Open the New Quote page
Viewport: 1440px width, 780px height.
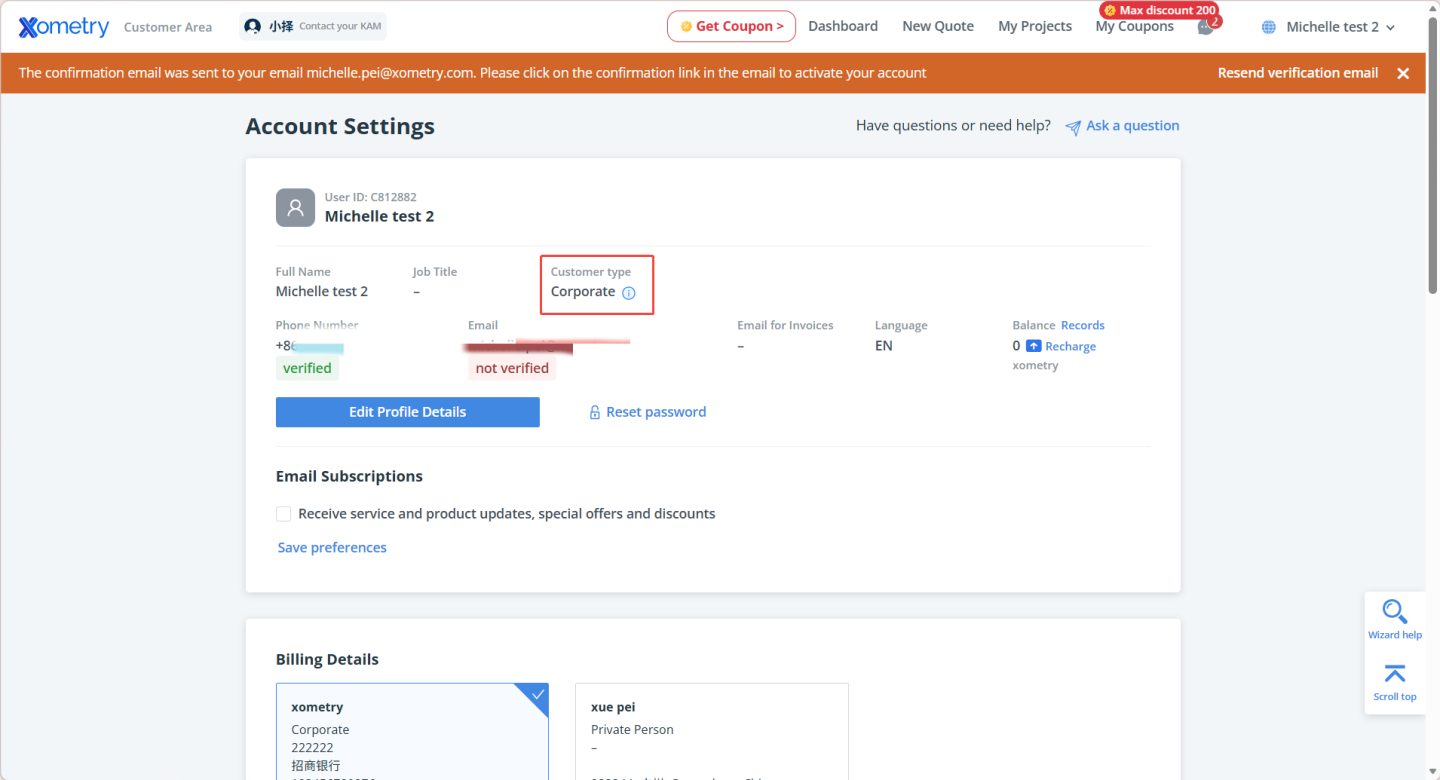[x=937, y=27]
